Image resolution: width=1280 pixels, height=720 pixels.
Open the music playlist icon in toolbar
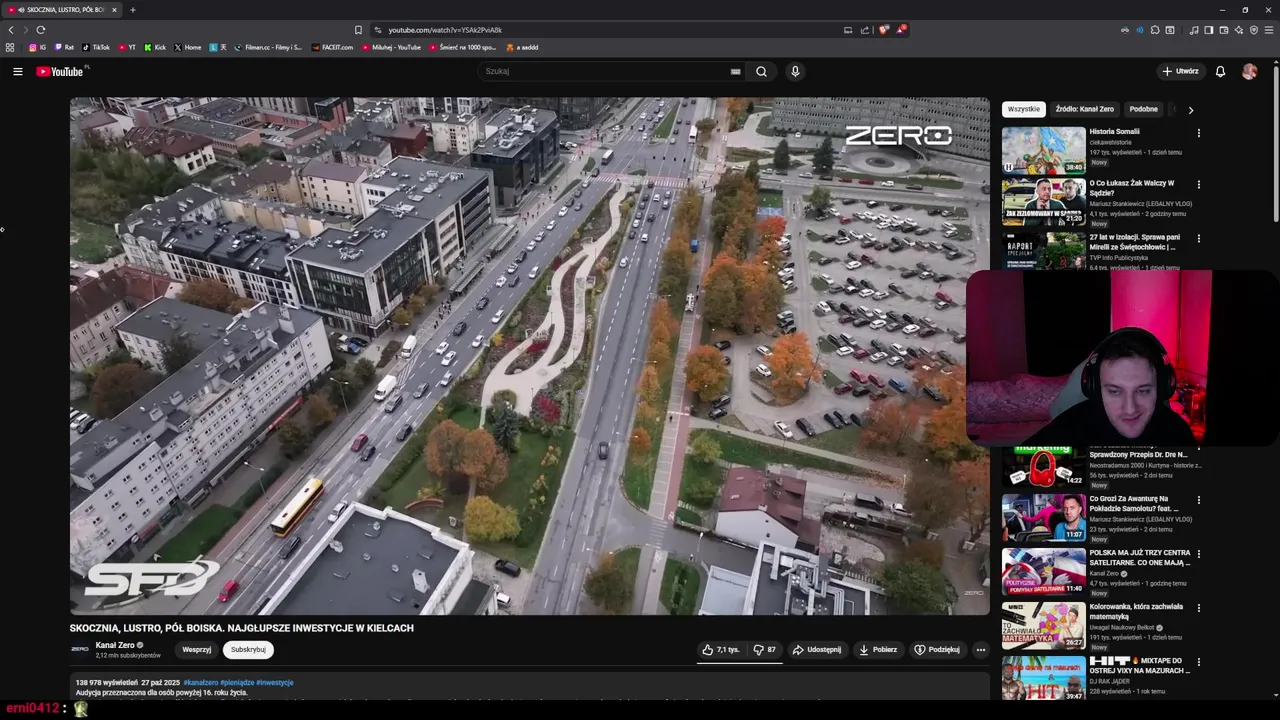point(1193,30)
